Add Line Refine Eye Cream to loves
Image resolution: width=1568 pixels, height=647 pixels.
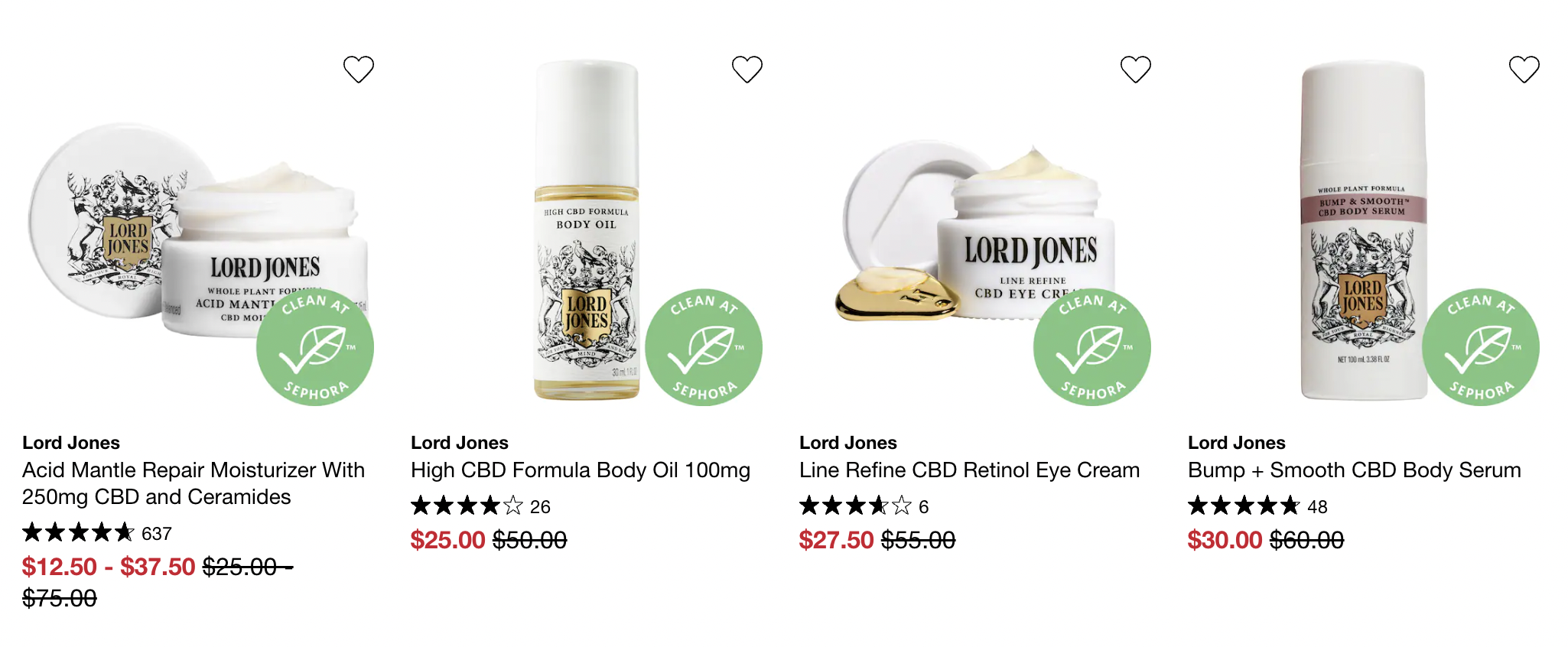pos(1136,70)
